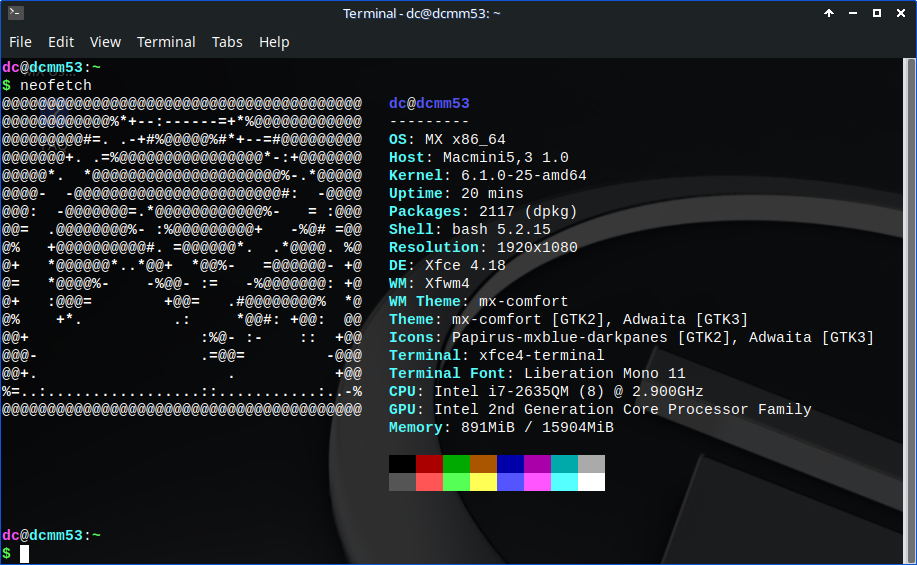Click the dark blue color block
Screen dimensions: 917x565
tap(510, 464)
